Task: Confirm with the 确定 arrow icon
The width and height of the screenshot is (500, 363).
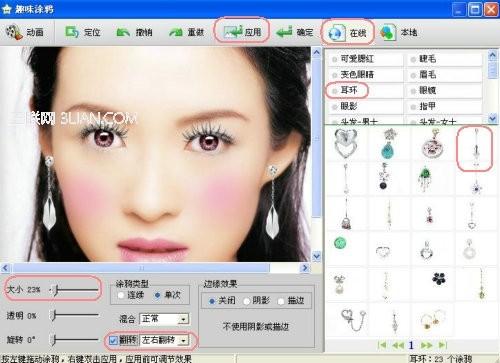Action: tap(284, 32)
